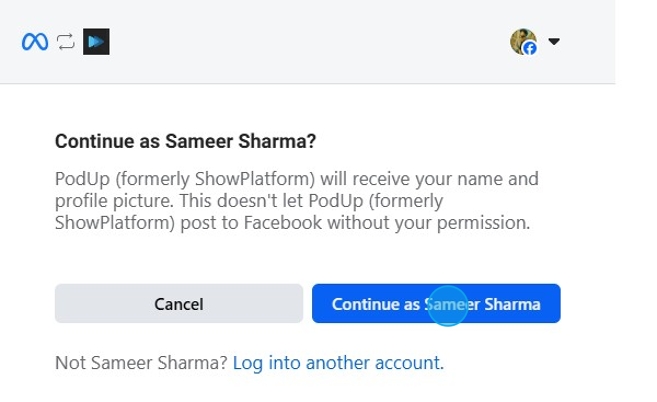Click the Facebook badge on the avatar
This screenshot has width=657, height=402.
530,48
